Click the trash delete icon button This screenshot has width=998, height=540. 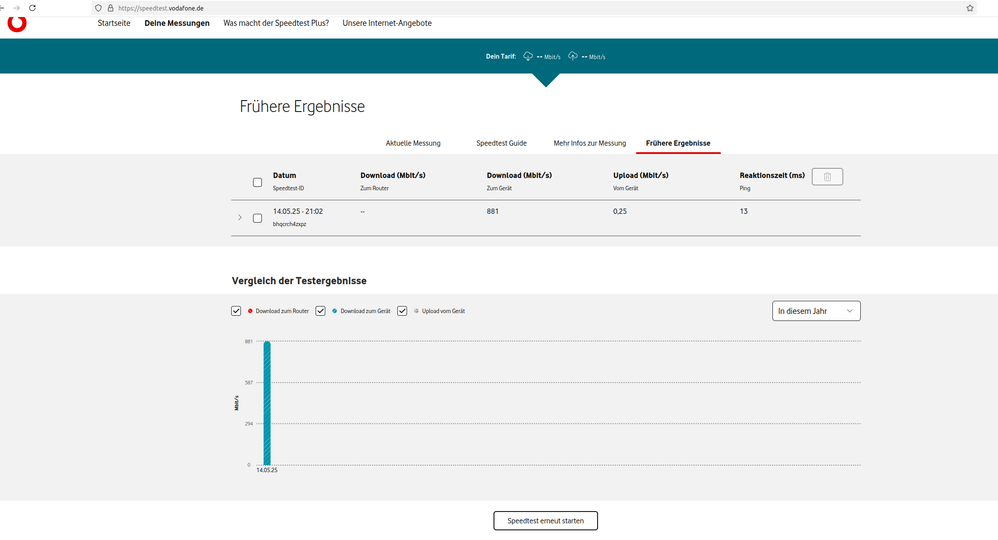[x=827, y=177]
